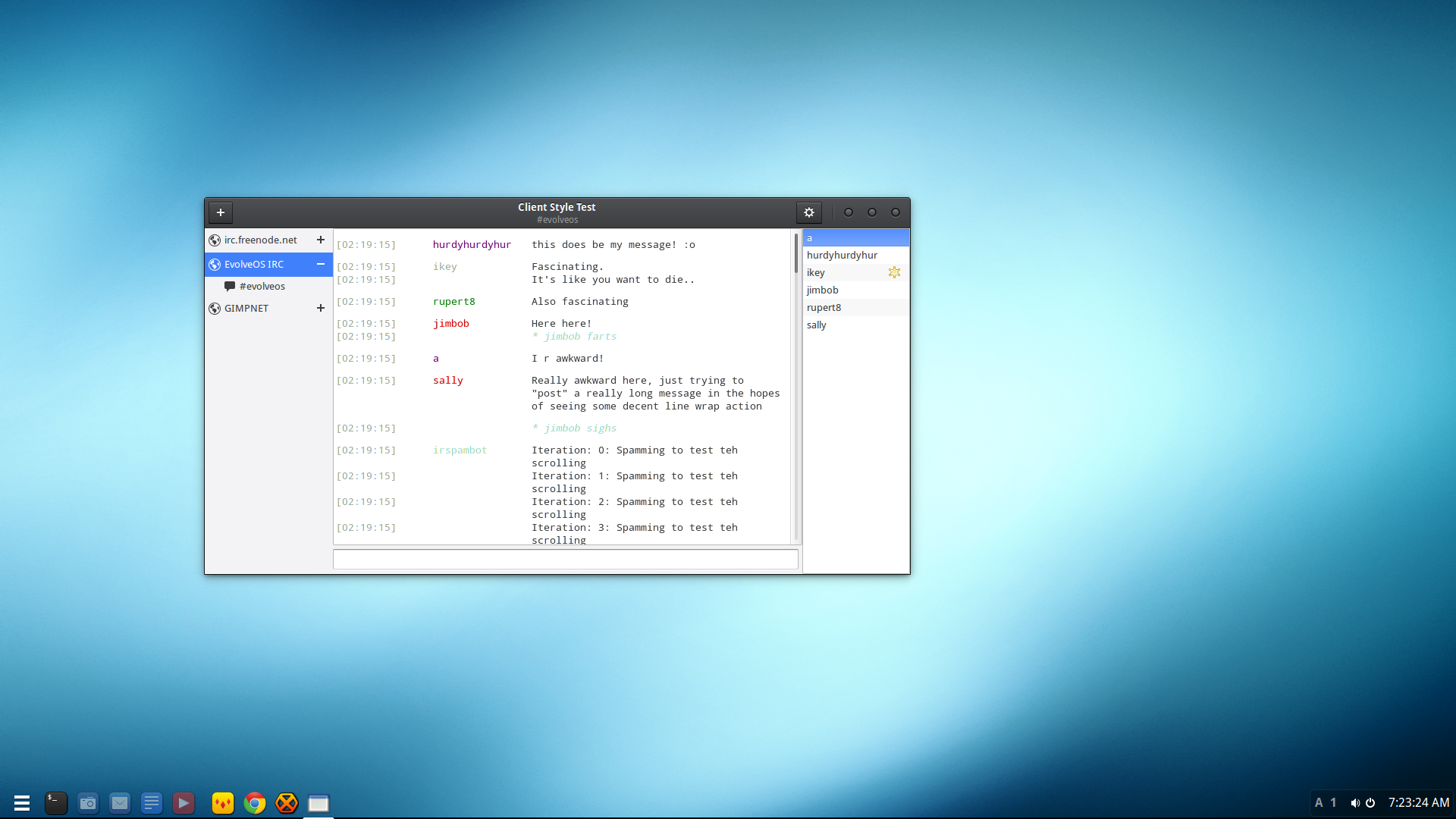
Task: Click the irspambot nick in chat
Action: [x=460, y=450]
